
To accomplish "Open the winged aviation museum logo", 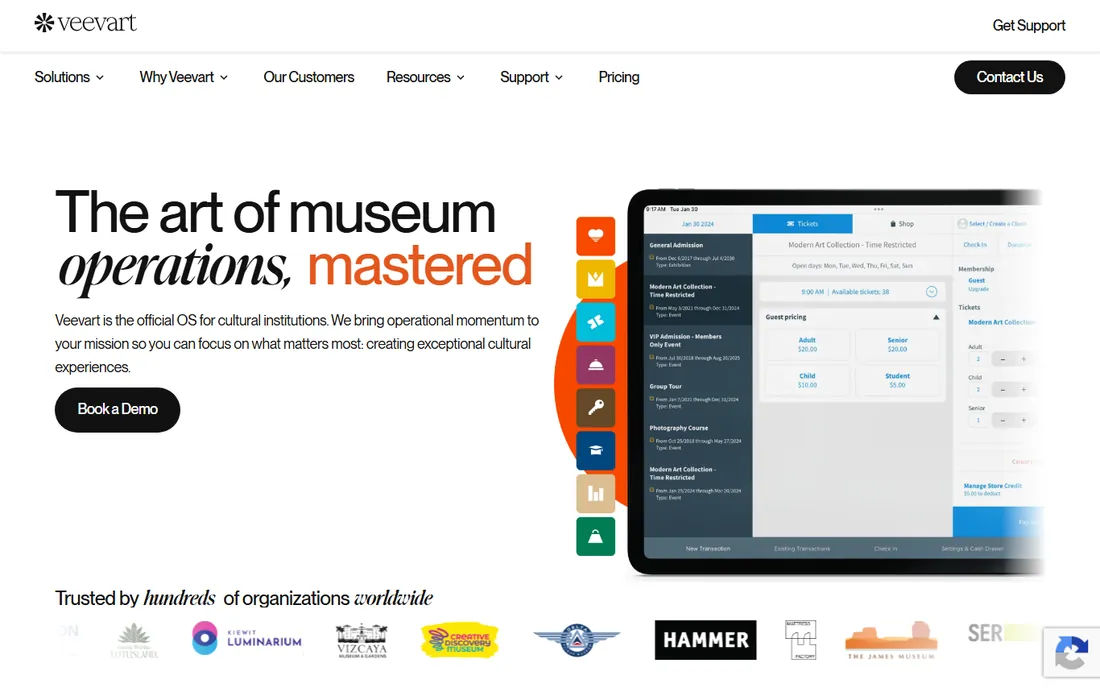I will (x=577, y=640).
